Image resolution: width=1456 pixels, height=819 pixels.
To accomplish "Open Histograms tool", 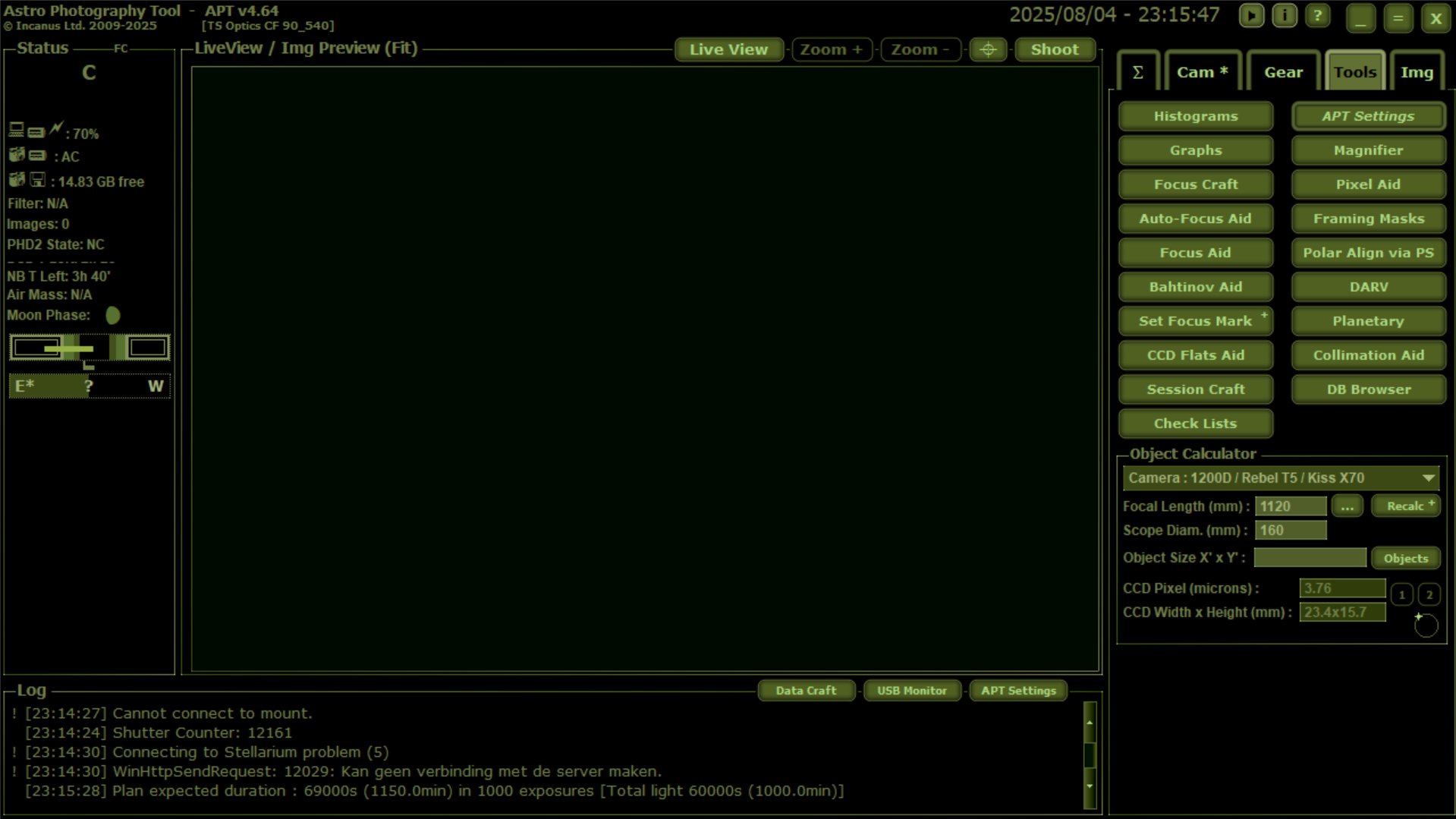I will tap(1196, 116).
